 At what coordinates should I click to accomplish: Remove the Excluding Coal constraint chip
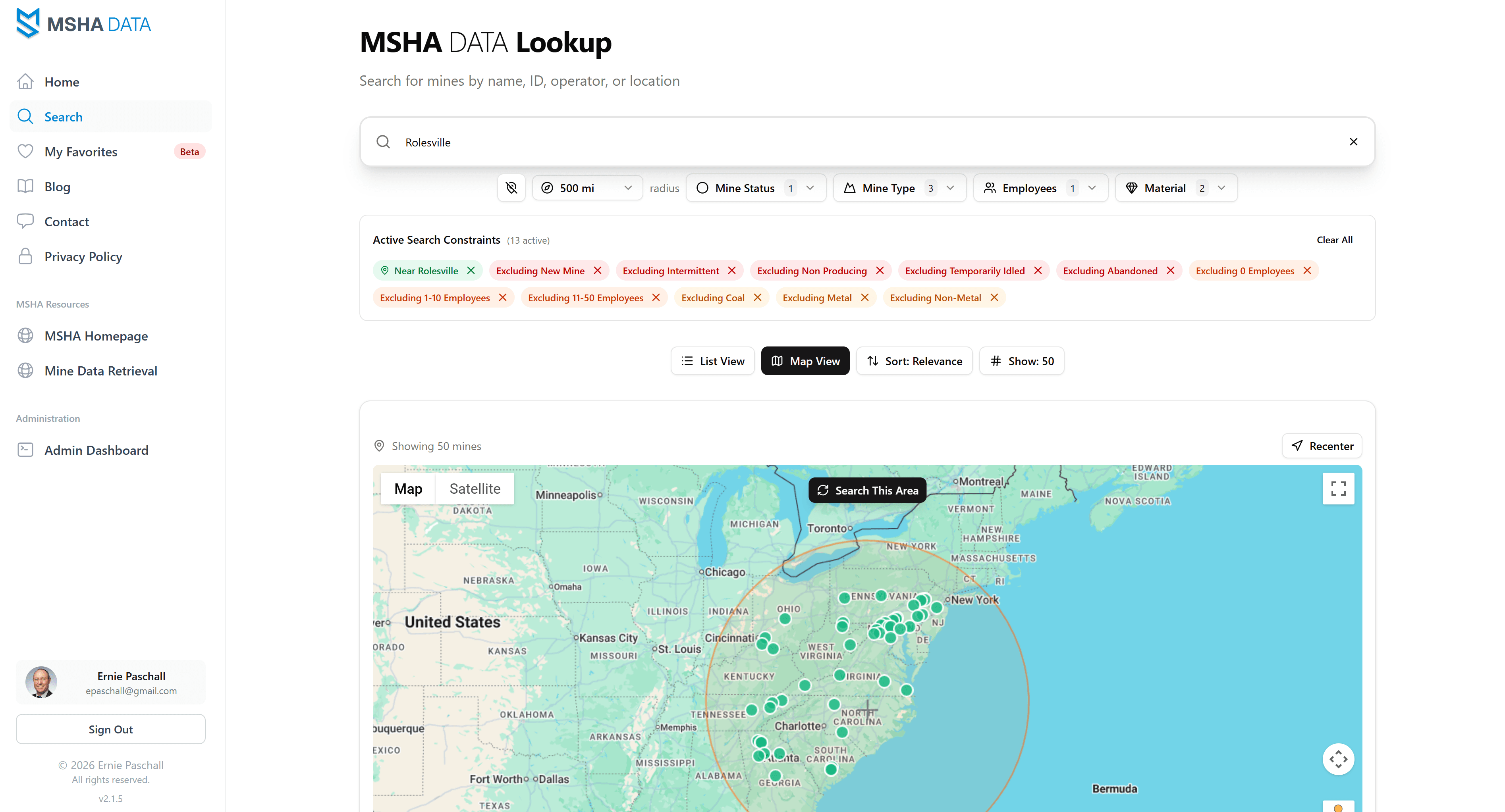[758, 297]
